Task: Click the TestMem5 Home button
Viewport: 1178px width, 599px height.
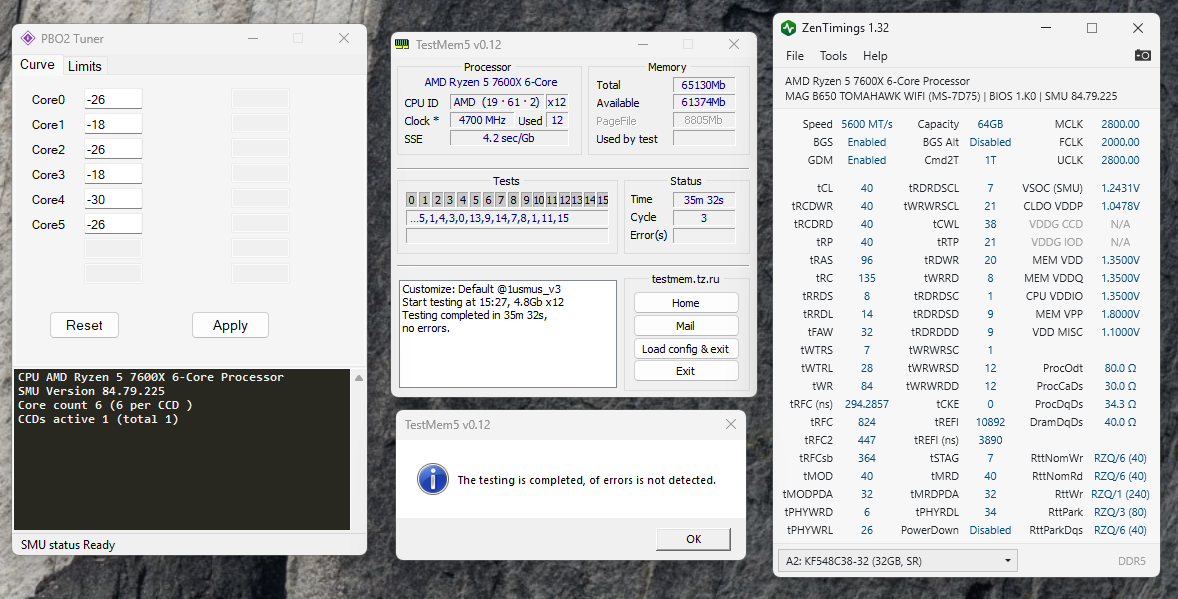Action: (686, 303)
